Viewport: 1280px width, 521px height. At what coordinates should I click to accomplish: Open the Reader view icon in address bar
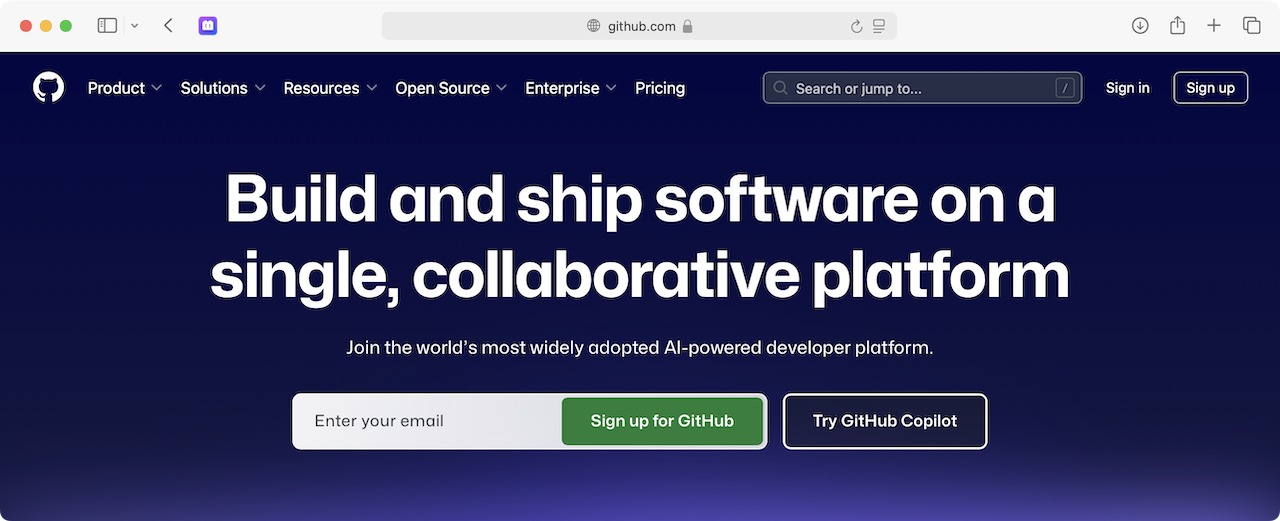click(x=879, y=27)
